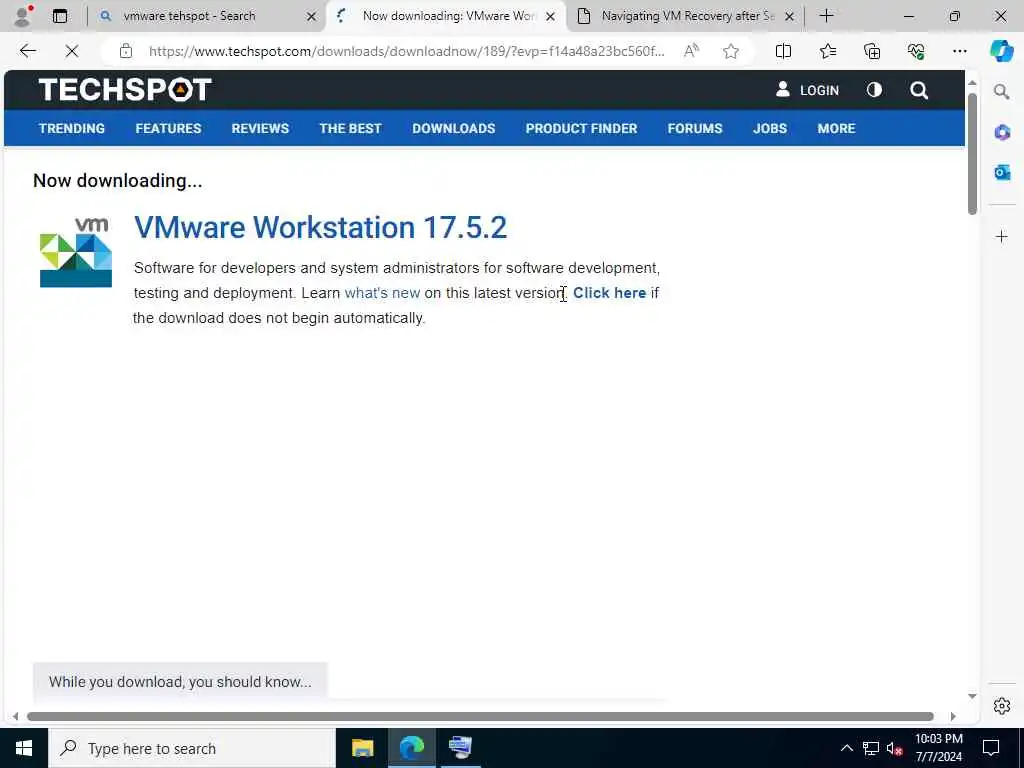Click the VMware Workstation product logo
1024x768 pixels.
click(x=76, y=252)
